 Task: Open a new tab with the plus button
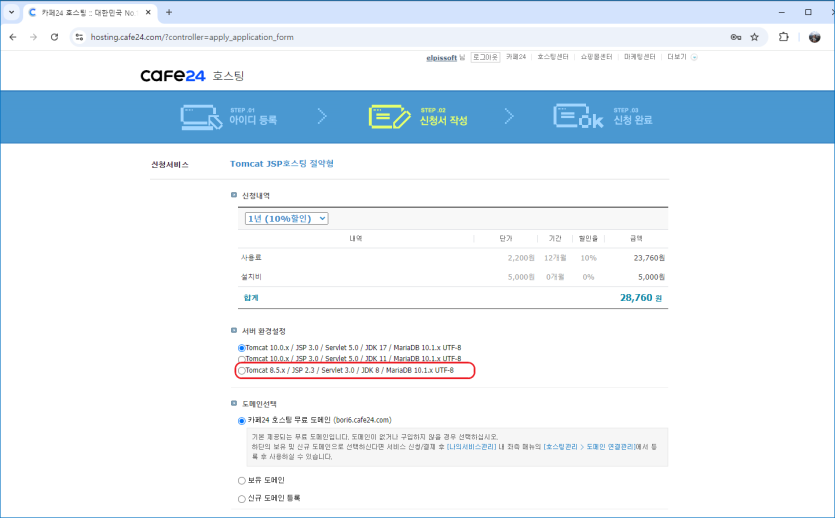click(169, 12)
